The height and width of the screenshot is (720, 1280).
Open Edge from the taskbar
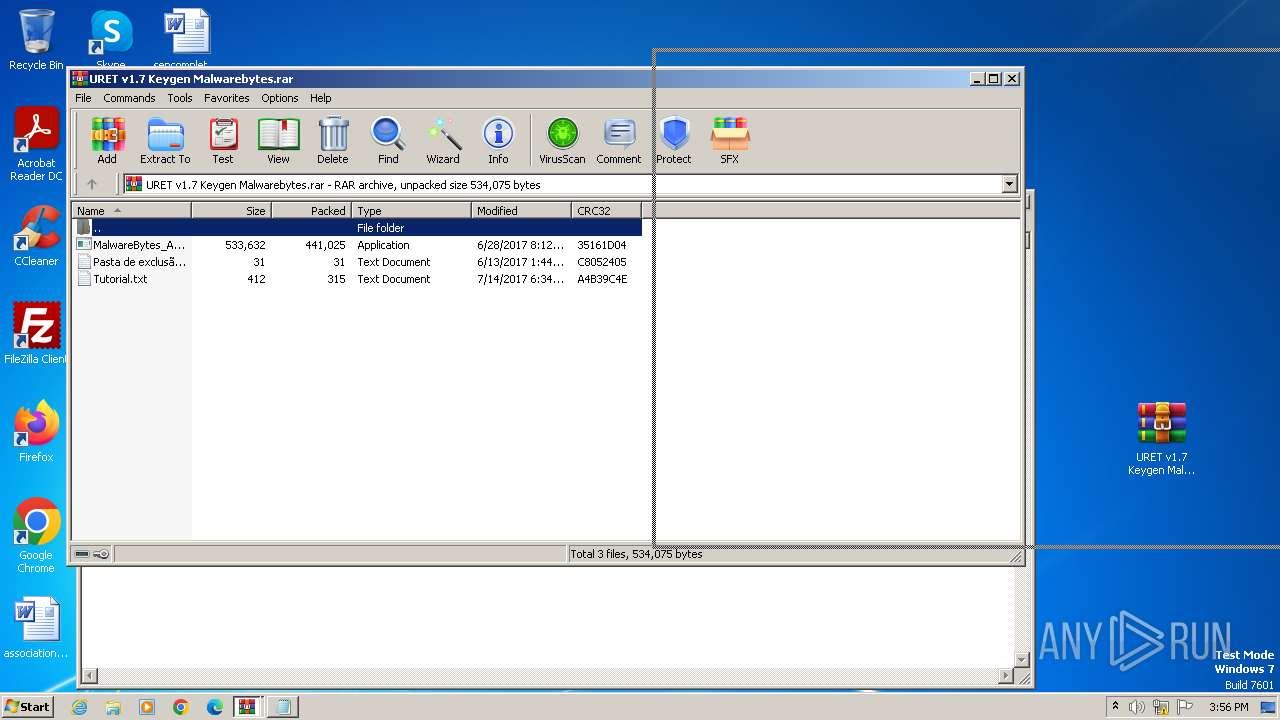coord(214,707)
